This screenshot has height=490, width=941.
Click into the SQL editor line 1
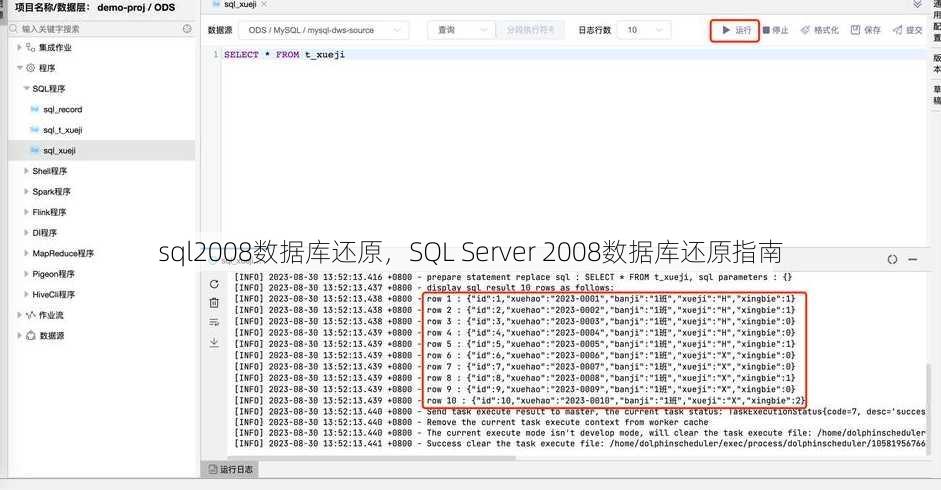point(573,55)
